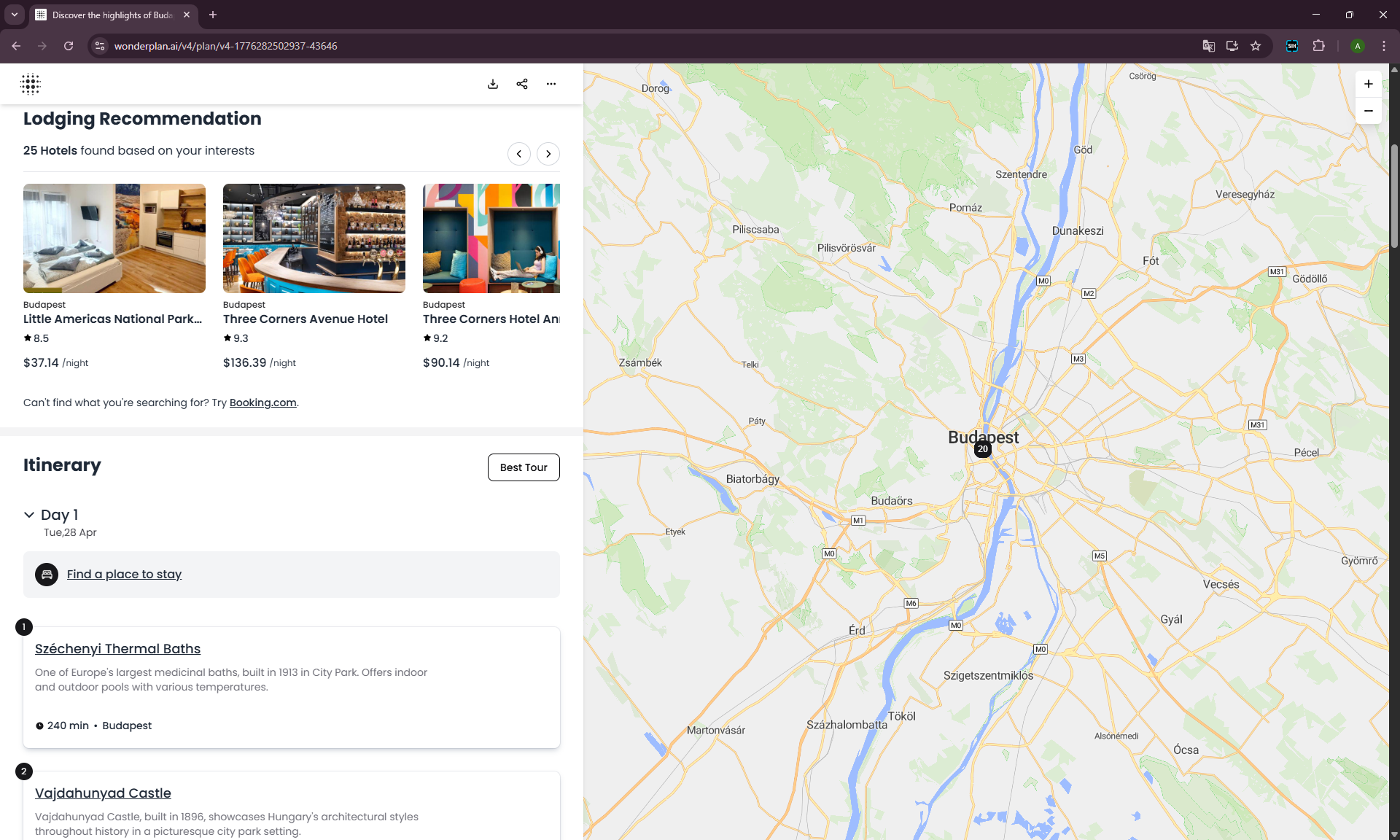Click the 20 cluster marker on Budapest
Viewport: 1400px width, 840px height.
982,449
